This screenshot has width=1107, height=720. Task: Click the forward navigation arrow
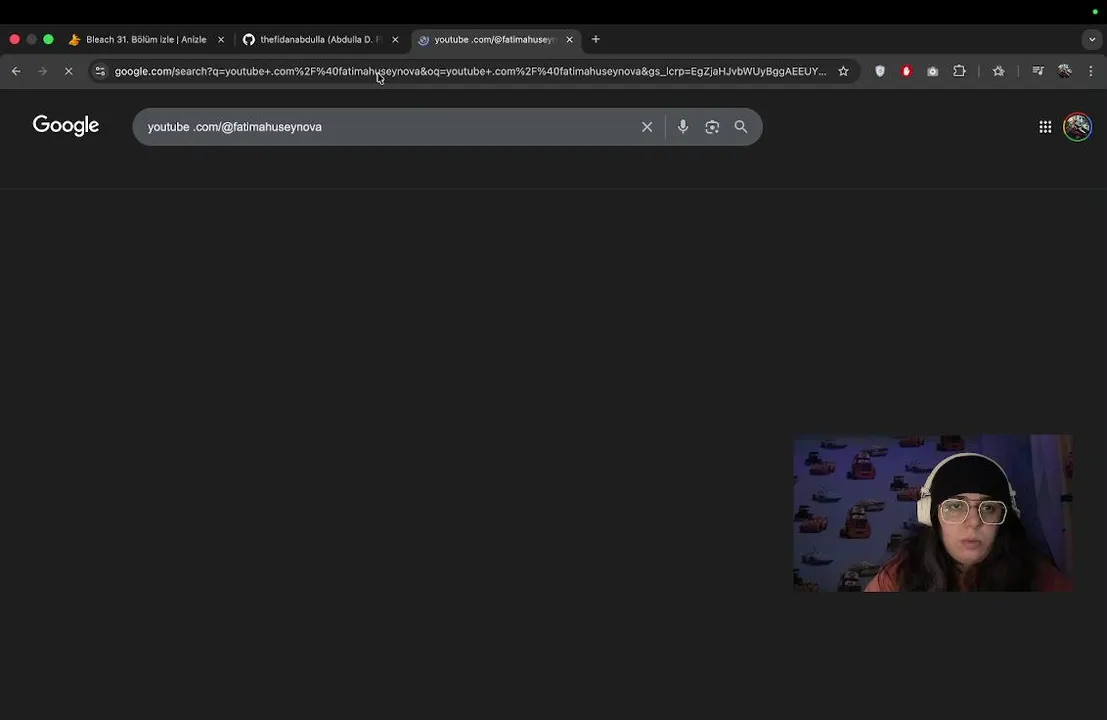click(x=42, y=71)
